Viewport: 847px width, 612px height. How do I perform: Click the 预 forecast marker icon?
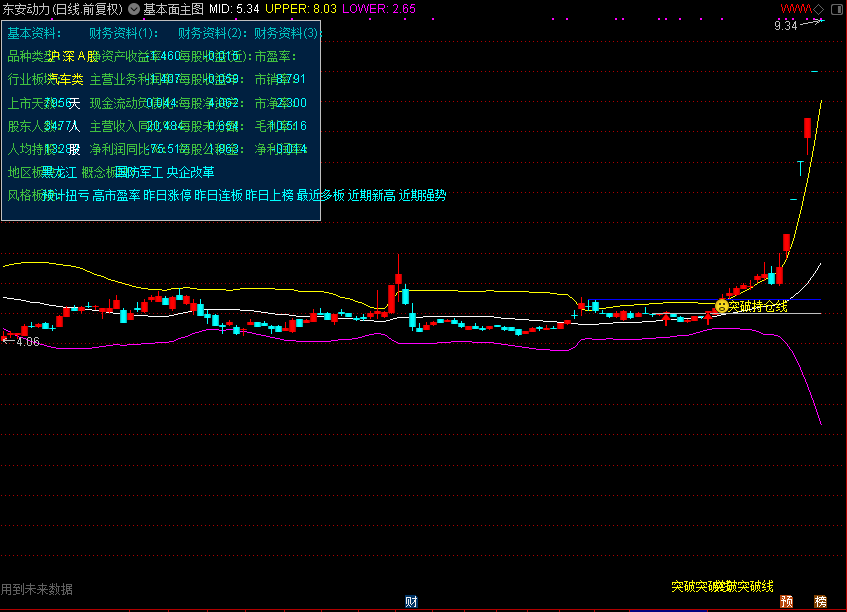(x=786, y=602)
